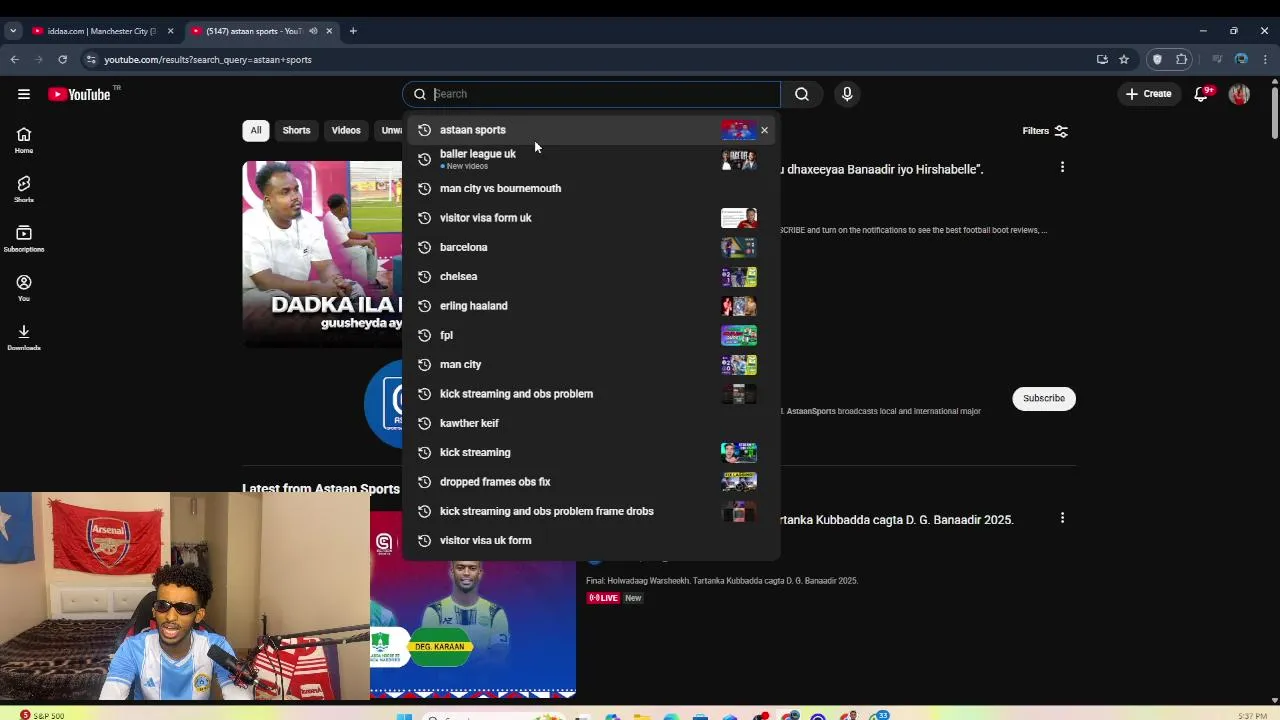Open the You section in the sidebar
Screen dimensions: 1280x720
click(24, 288)
